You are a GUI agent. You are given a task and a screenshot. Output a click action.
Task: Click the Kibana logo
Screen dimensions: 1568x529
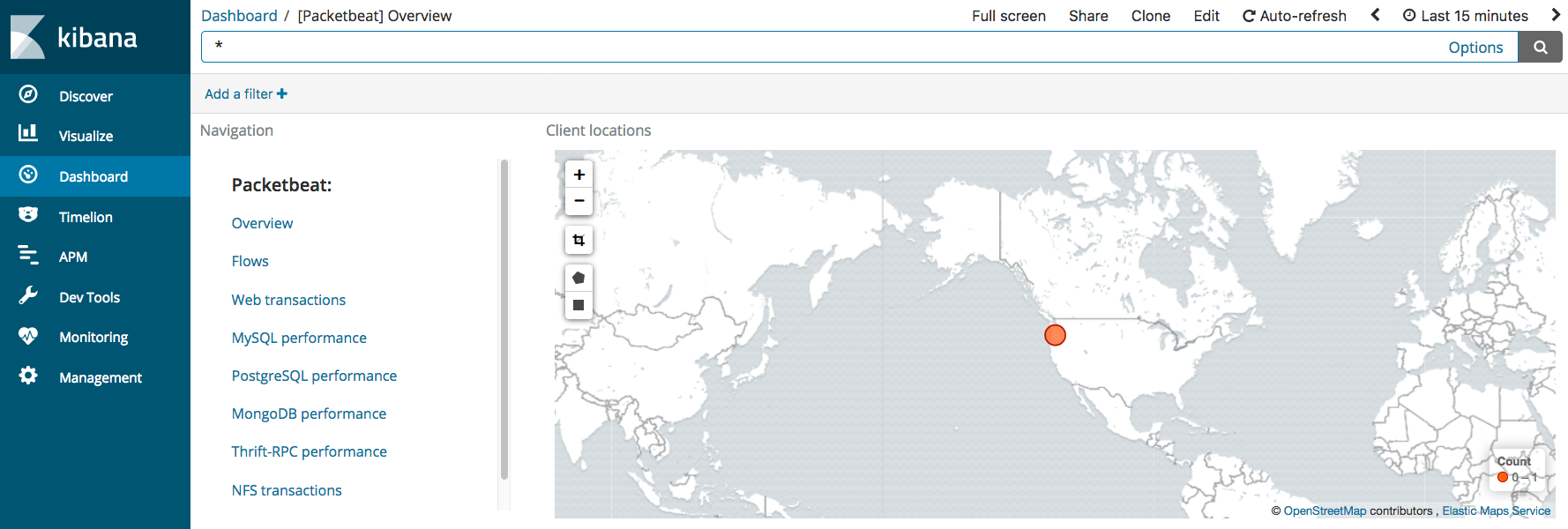tap(75, 37)
